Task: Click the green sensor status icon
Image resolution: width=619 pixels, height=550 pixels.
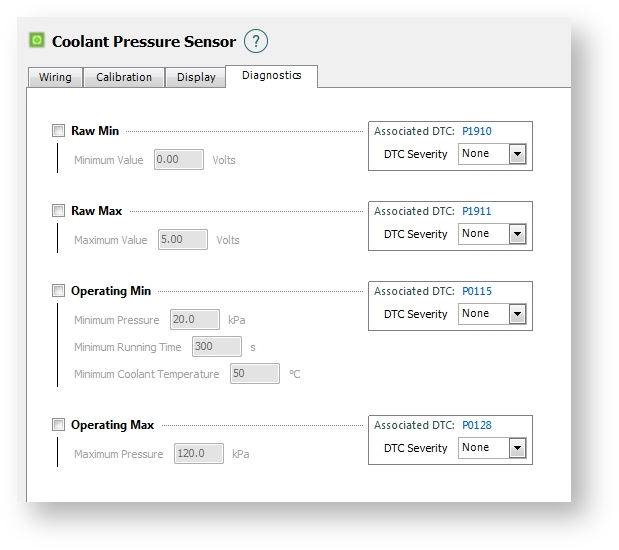Action: coord(37,41)
